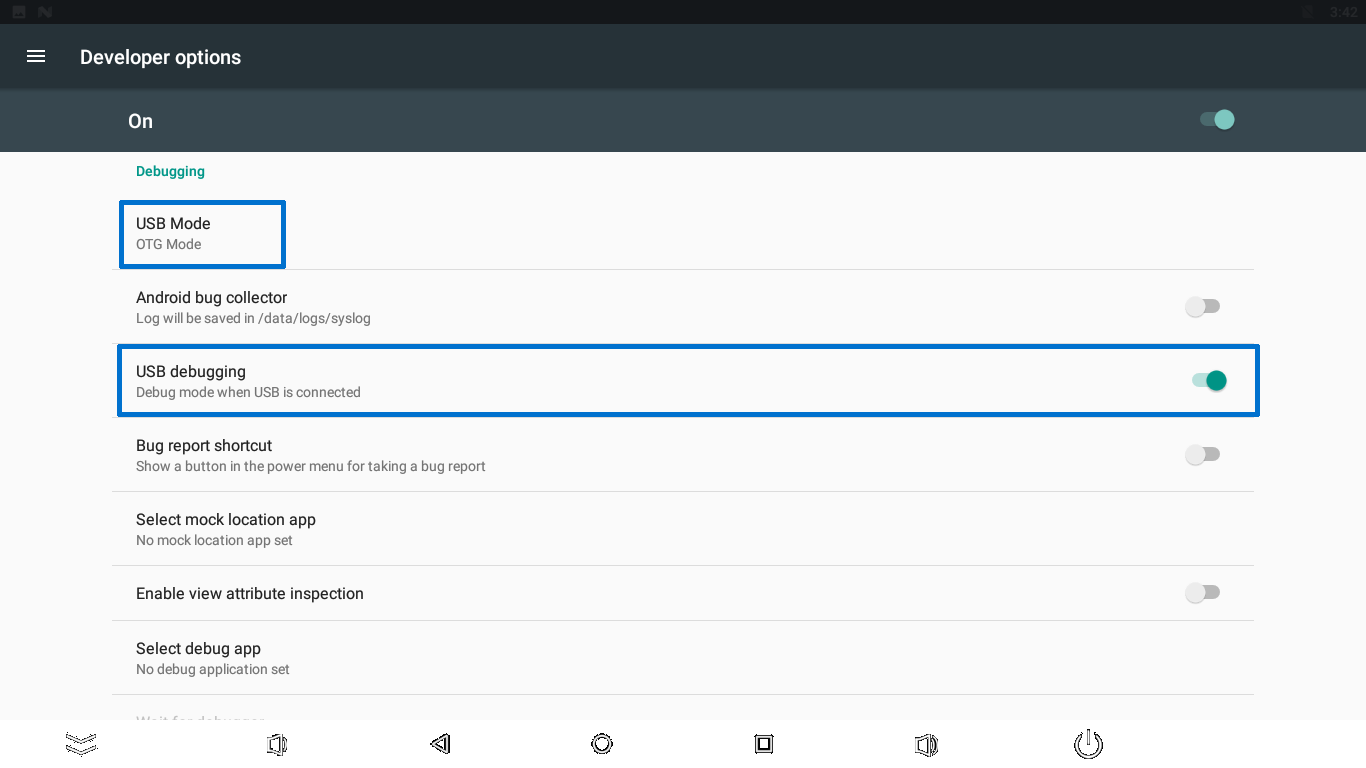Turn off the Developer options master switch
The image size is (1366, 768).
[1217, 120]
